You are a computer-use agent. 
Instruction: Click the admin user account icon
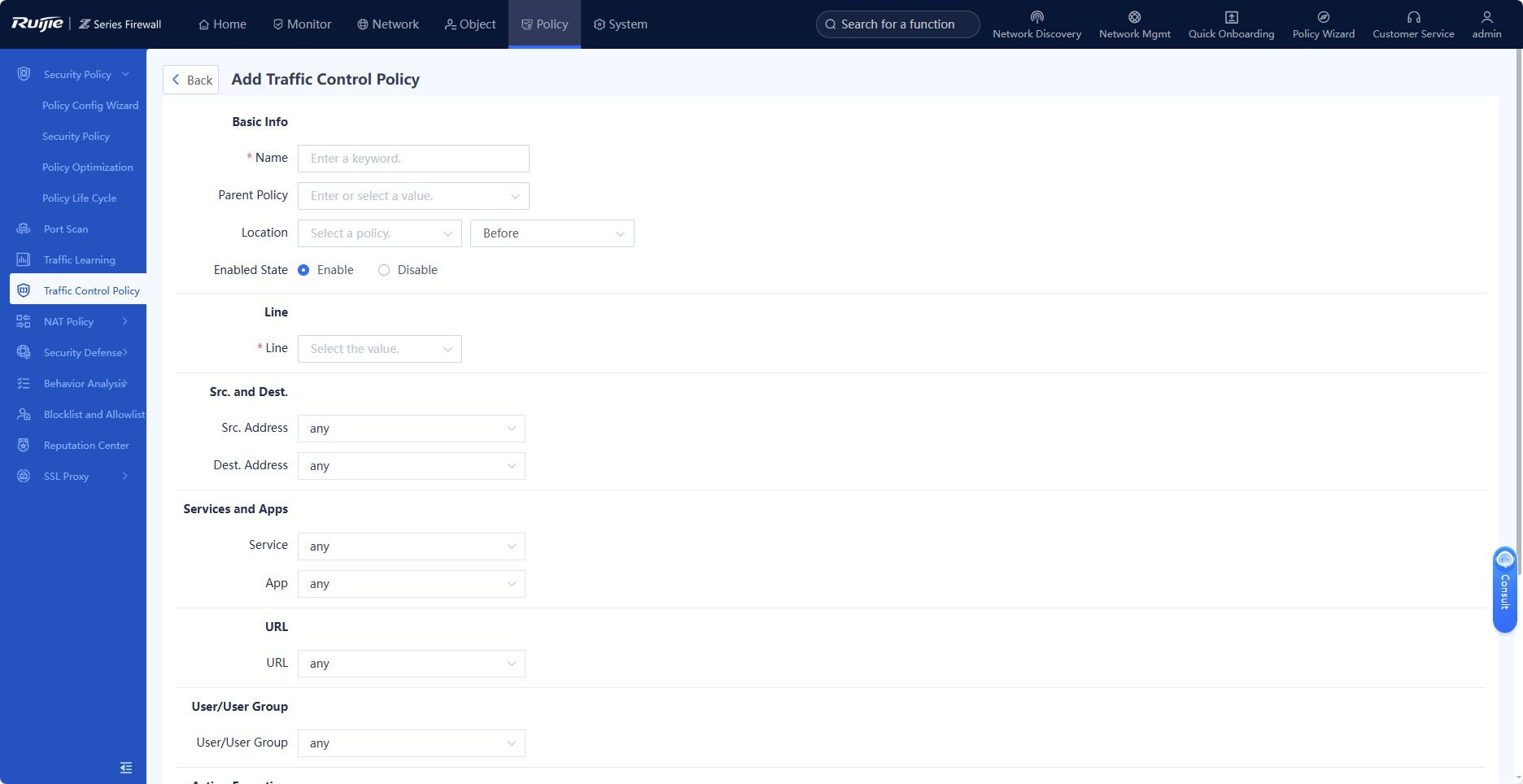click(1486, 17)
